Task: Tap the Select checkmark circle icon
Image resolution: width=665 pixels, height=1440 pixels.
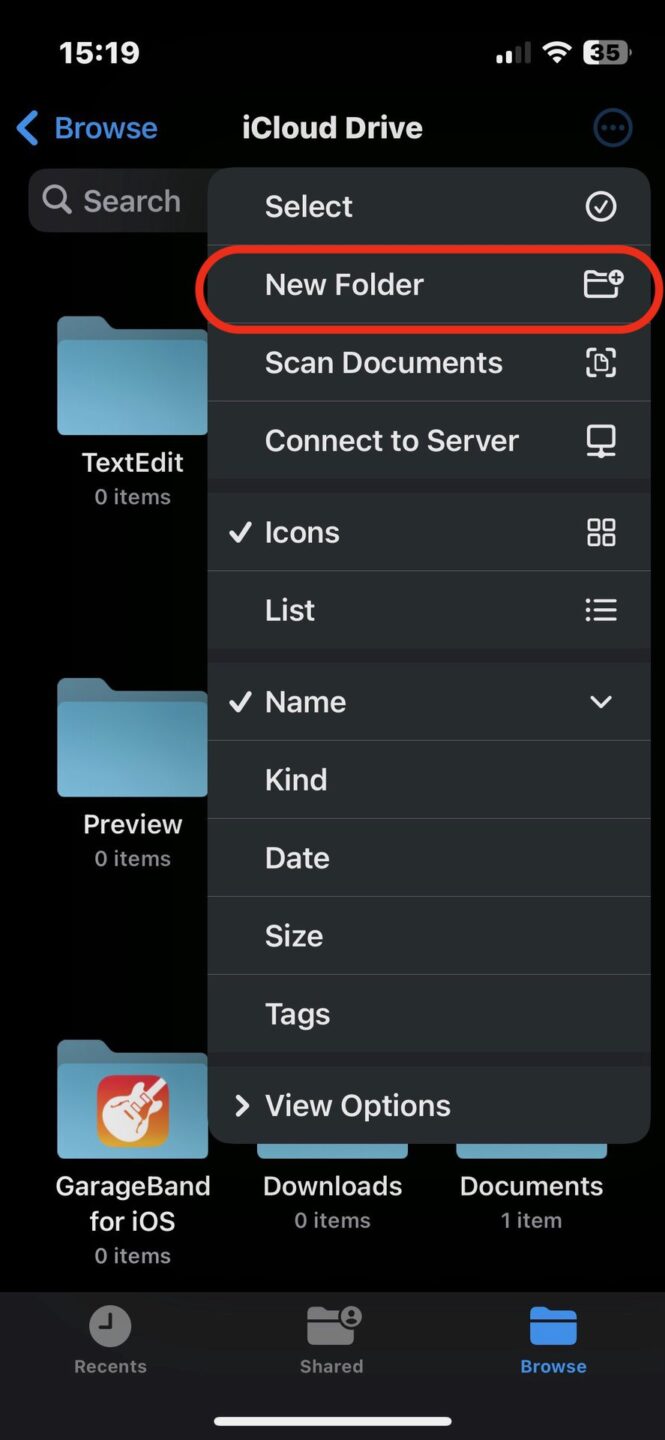Action: 600,207
